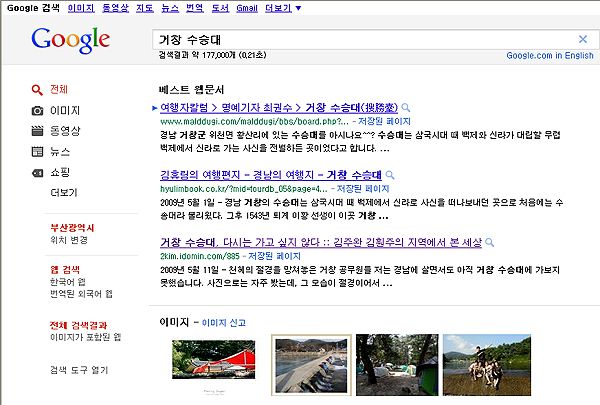Open the tents under trees image thumbnail
The image size is (600, 405).
click(397, 365)
